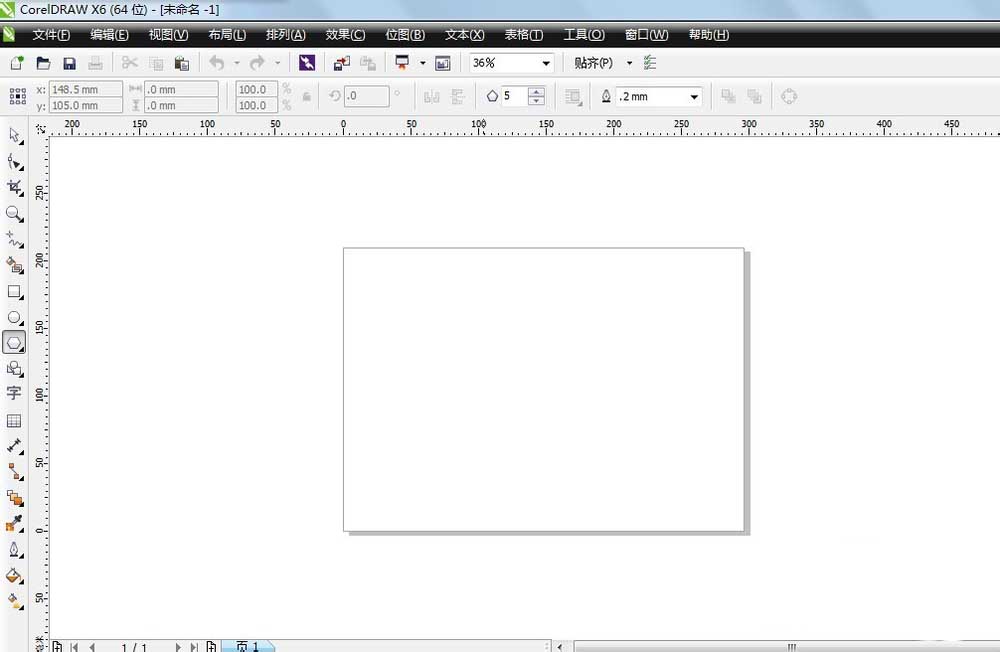This screenshot has height=652, width=1000.
Task: Open the 文件(F) menu
Action: click(x=51, y=35)
